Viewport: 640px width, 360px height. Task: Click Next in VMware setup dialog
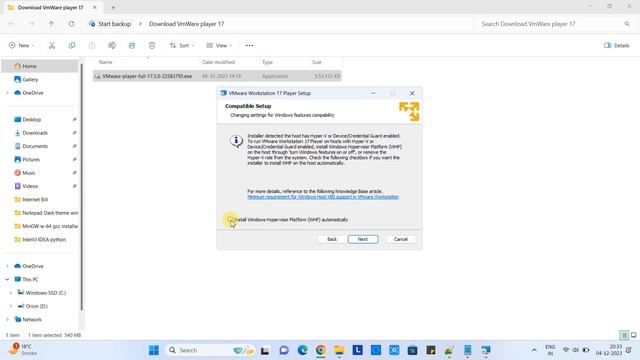(363, 239)
